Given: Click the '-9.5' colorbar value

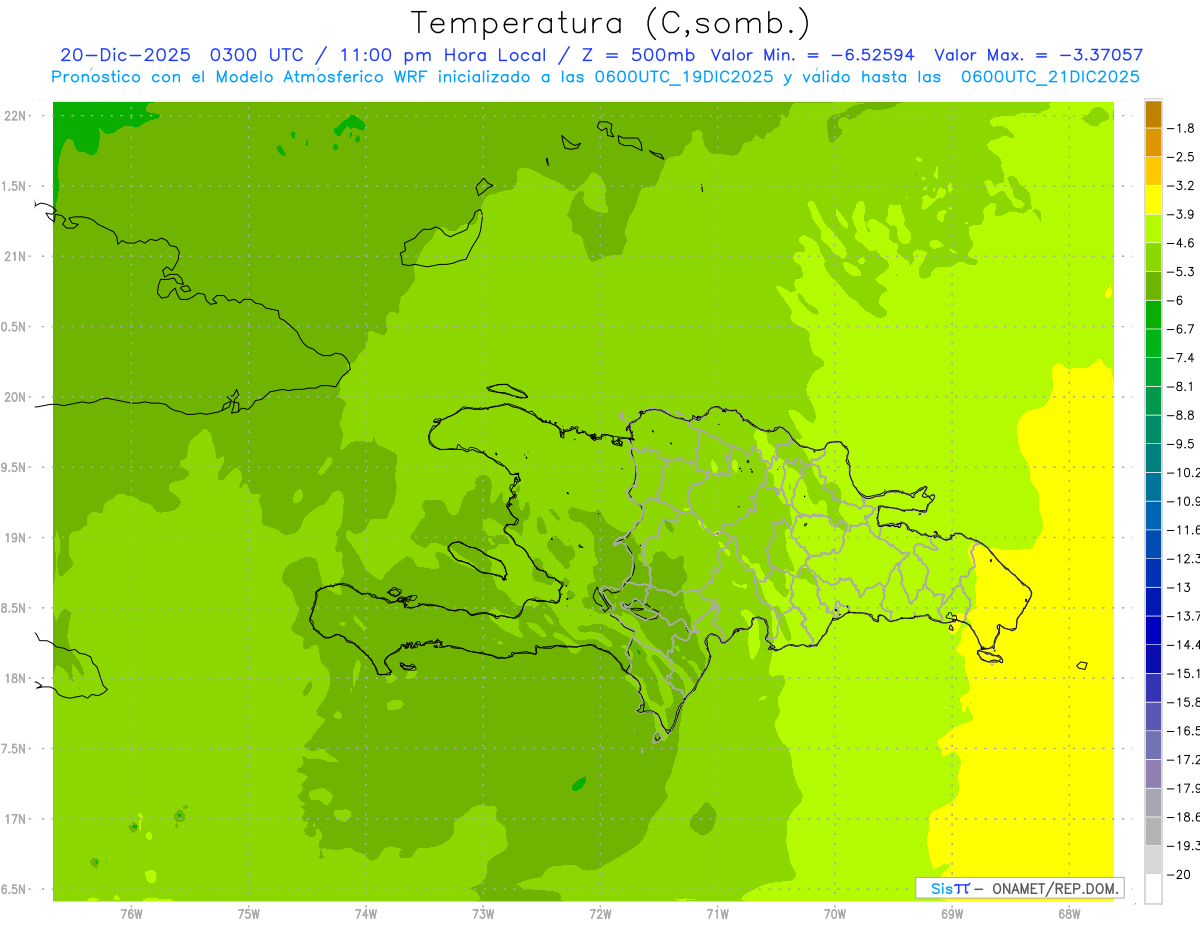Looking at the screenshot, I should click(x=1180, y=444).
